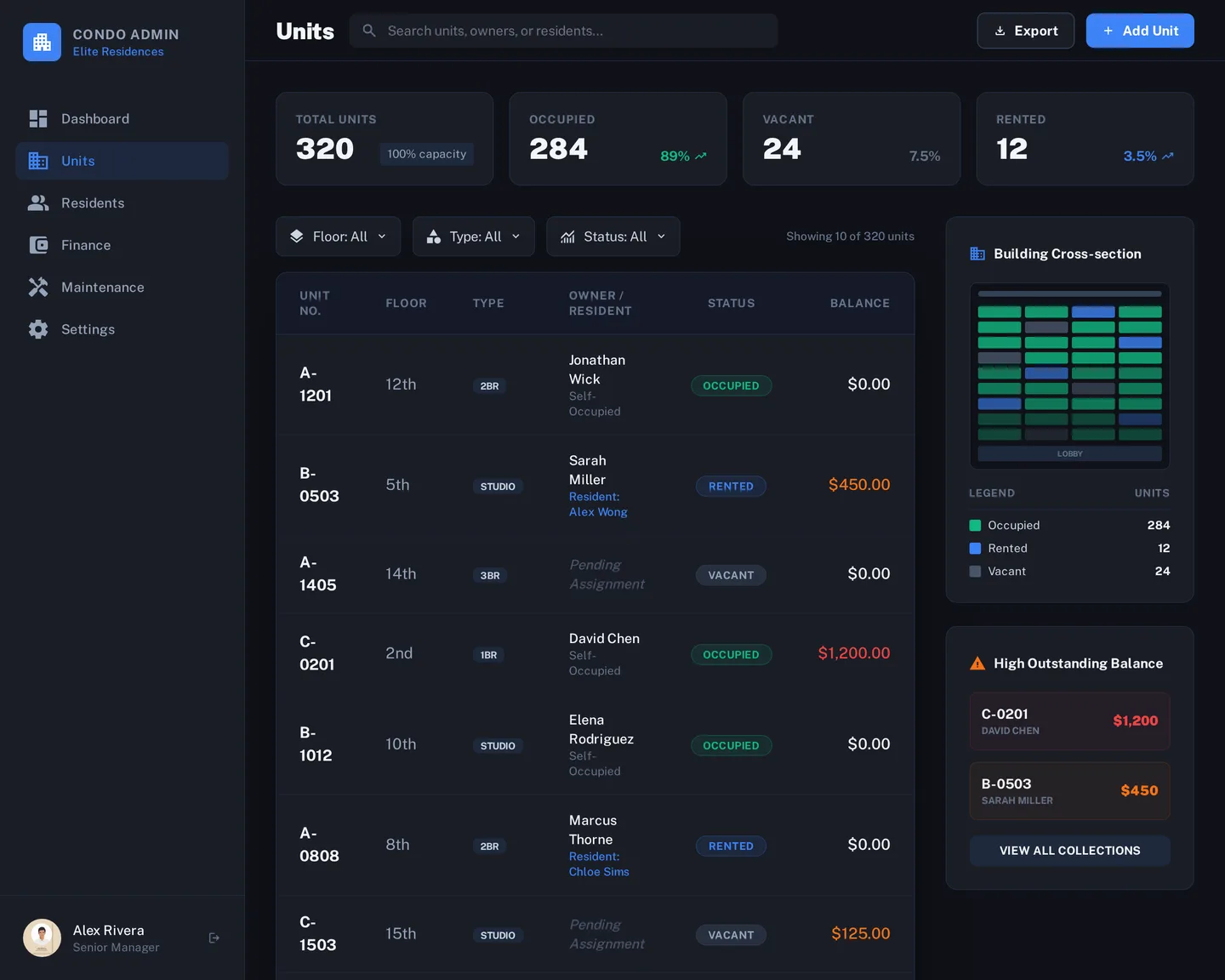
Task: Select the Maintenance tools icon
Action: 38,287
